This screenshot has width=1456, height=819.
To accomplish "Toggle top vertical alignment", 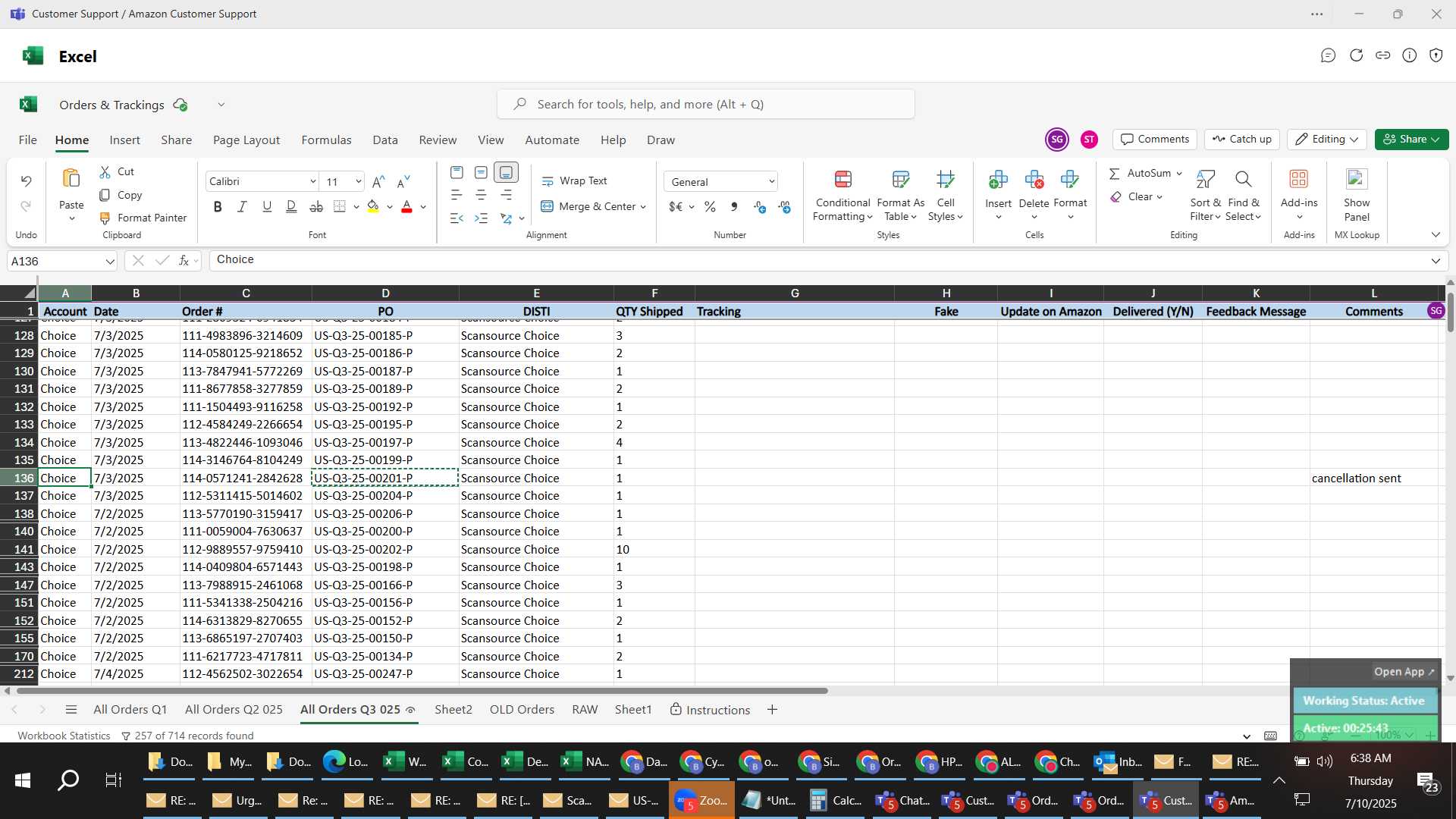I will [x=457, y=173].
